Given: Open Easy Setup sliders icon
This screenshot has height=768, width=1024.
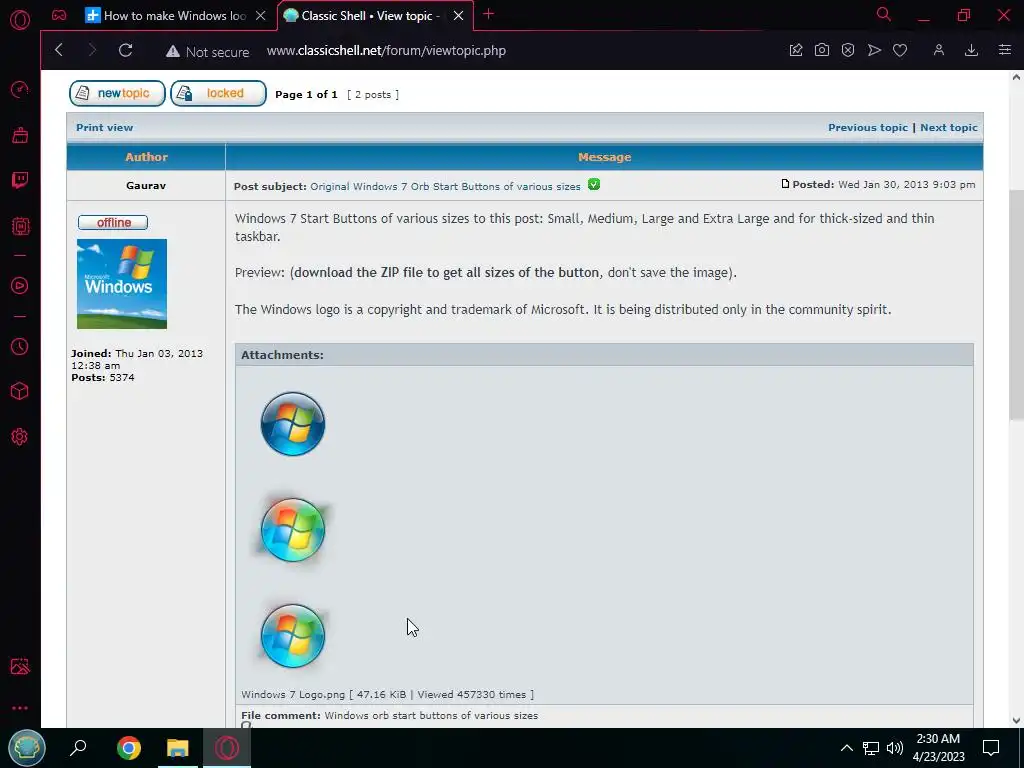Looking at the screenshot, I should coord(1004,50).
